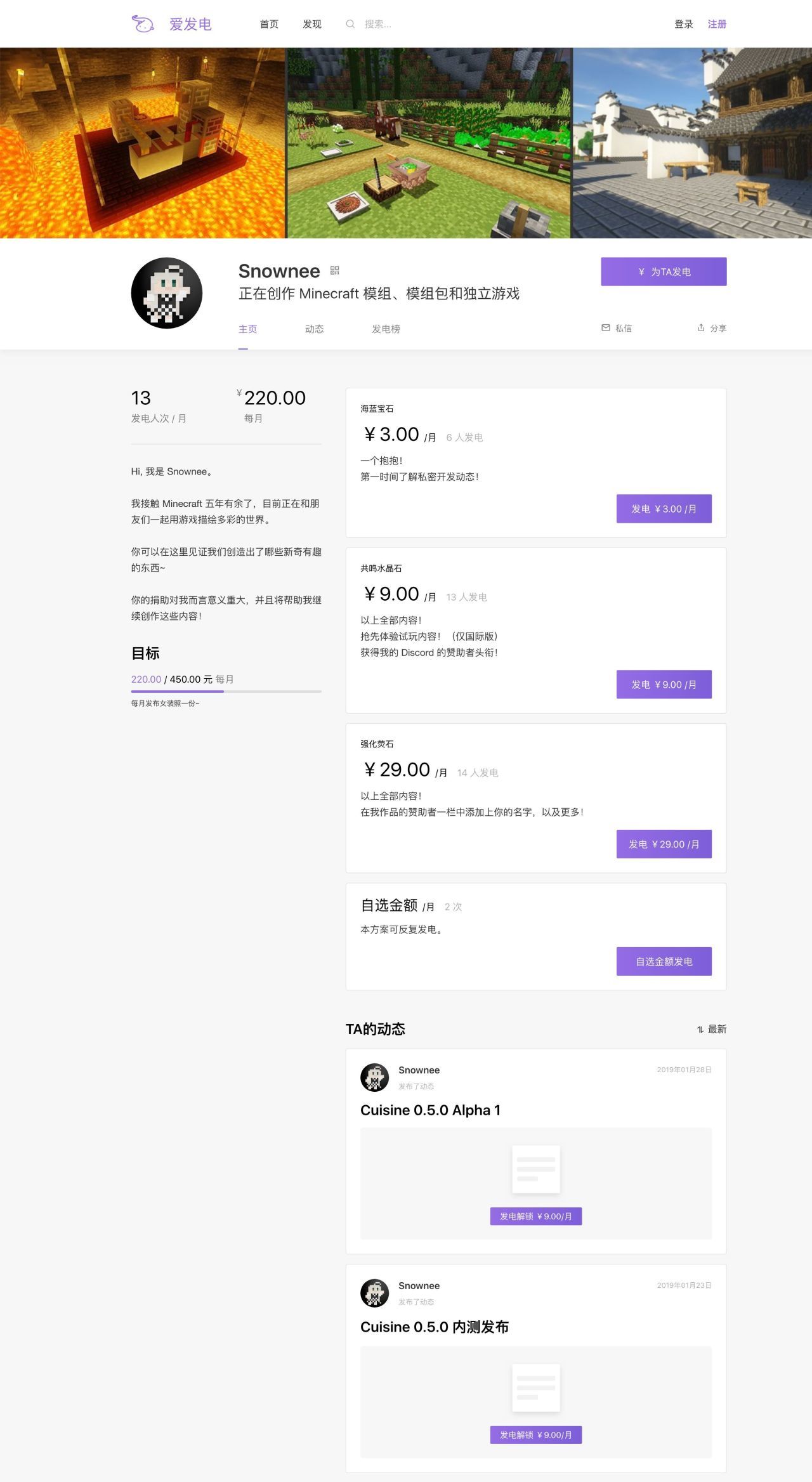Open avatar on Cuisine 0.5.0 内测发布 post
This screenshot has height=1482, width=812.
click(374, 1293)
